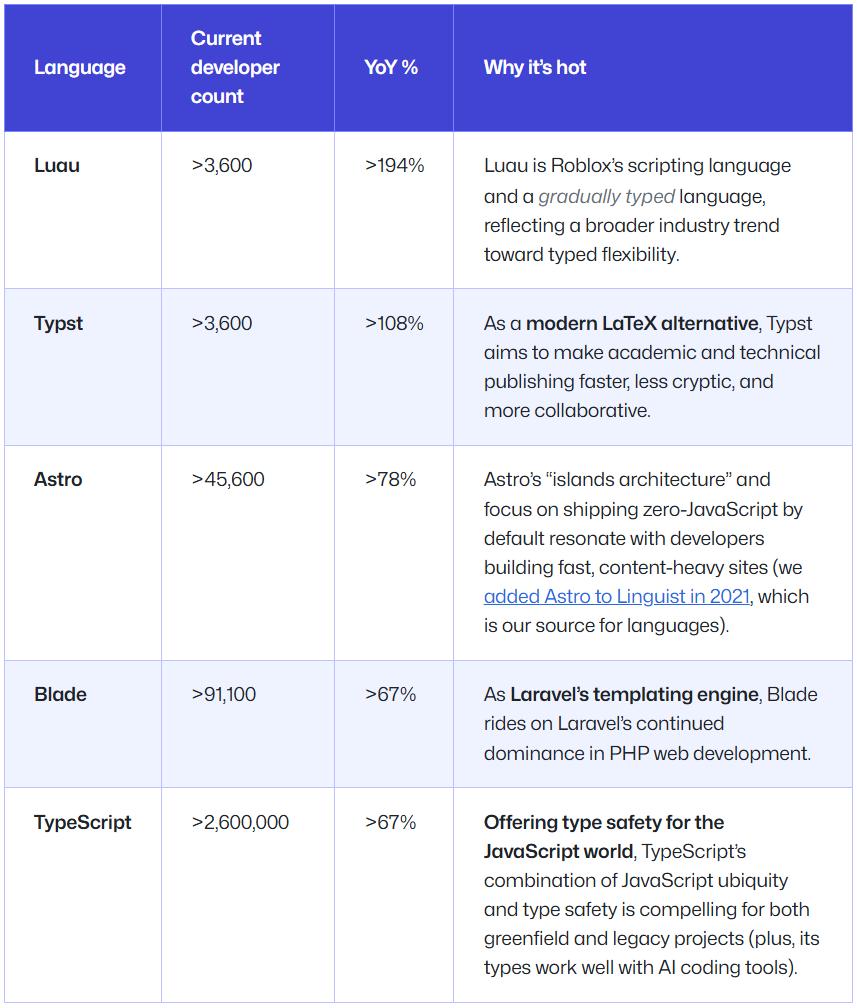Image resolution: width=857 pixels, height=1008 pixels.
Task: Click the "Current developer count" column header
Action: point(235,68)
